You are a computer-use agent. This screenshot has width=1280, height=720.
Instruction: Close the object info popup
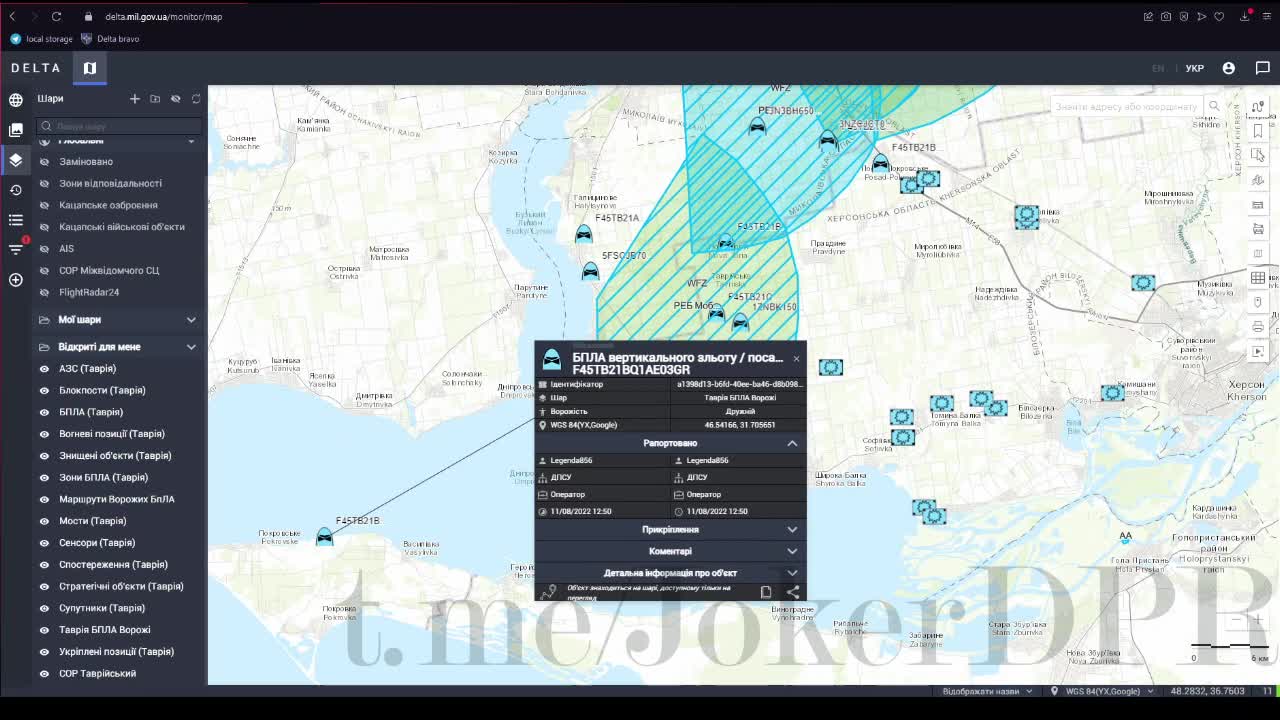[x=796, y=358]
